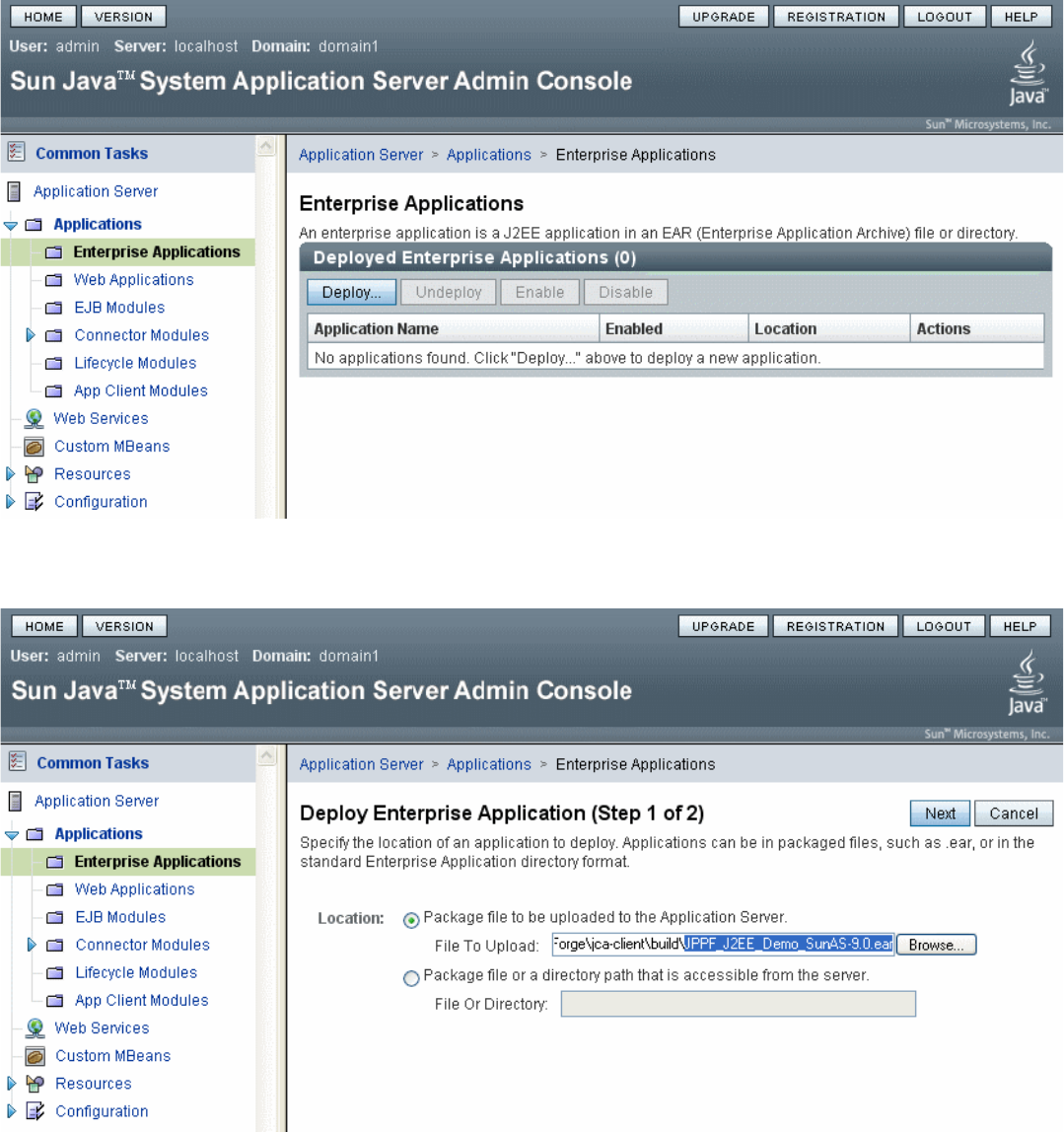1064x1132 pixels.
Task: Open Common Tasks link in top console
Action: click(x=92, y=153)
